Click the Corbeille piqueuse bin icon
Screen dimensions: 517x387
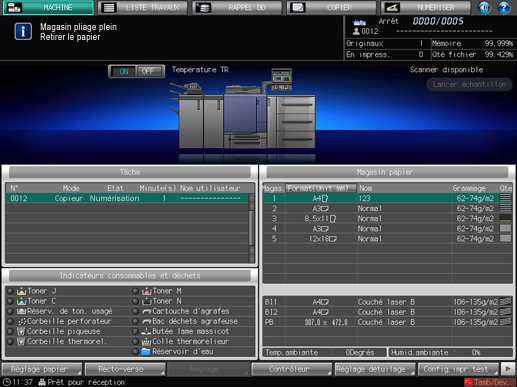coord(21,331)
